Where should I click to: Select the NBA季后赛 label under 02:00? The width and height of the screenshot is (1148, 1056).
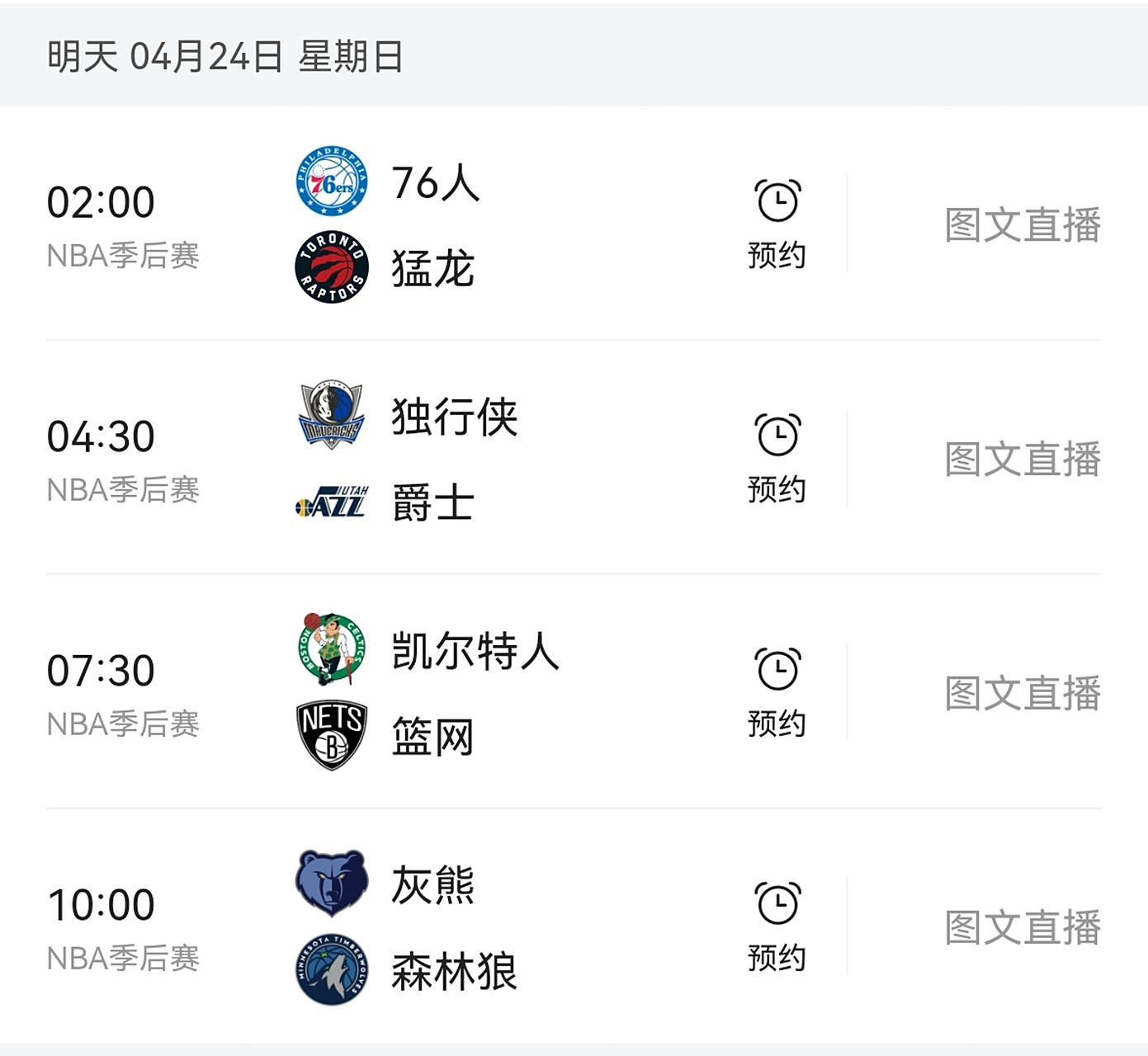(122, 256)
